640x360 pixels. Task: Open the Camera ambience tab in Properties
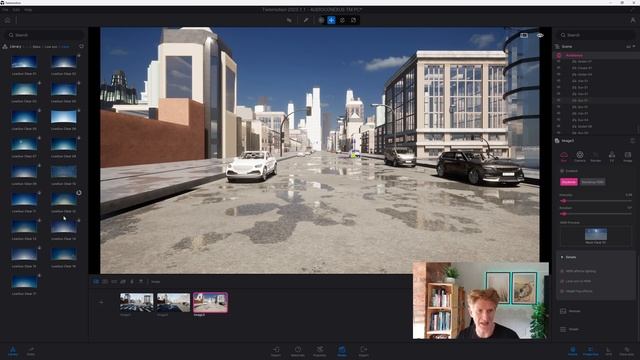(x=580, y=156)
